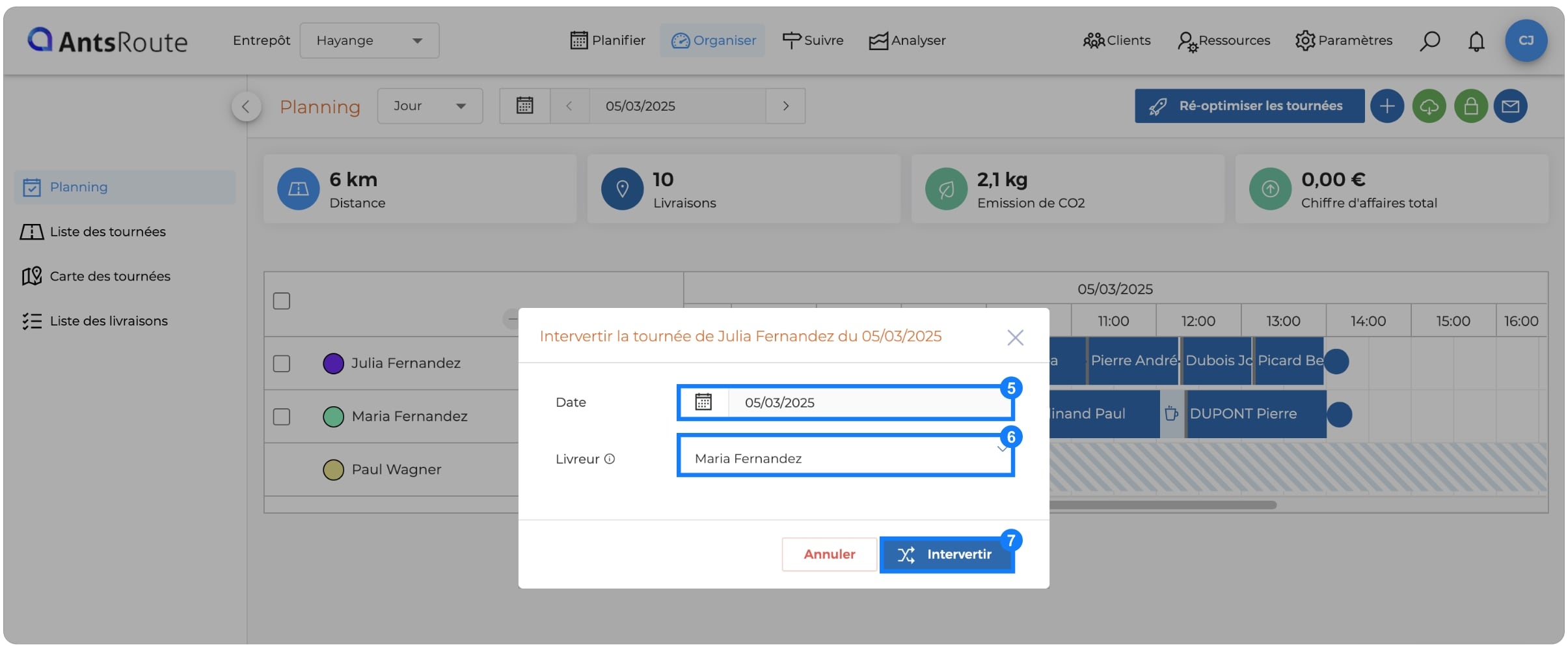Click Paul Wagner olive color dot
The height and width of the screenshot is (653, 1568).
coord(333,470)
